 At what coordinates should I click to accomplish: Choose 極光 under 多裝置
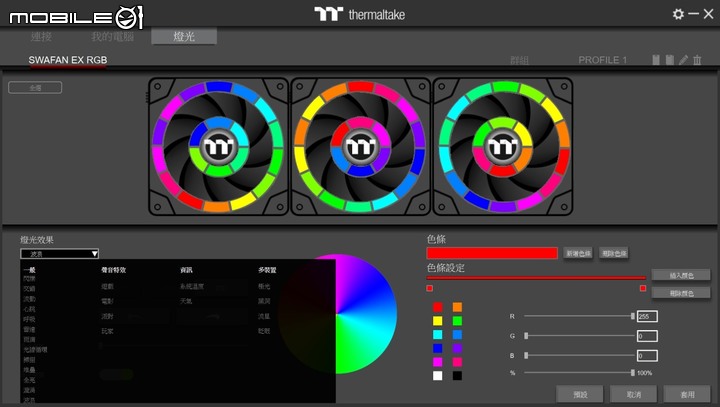coord(264,286)
